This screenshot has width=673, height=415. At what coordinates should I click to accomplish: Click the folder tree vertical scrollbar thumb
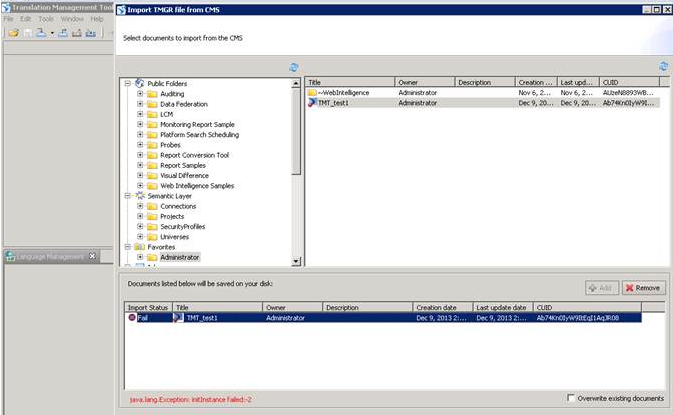(296, 131)
